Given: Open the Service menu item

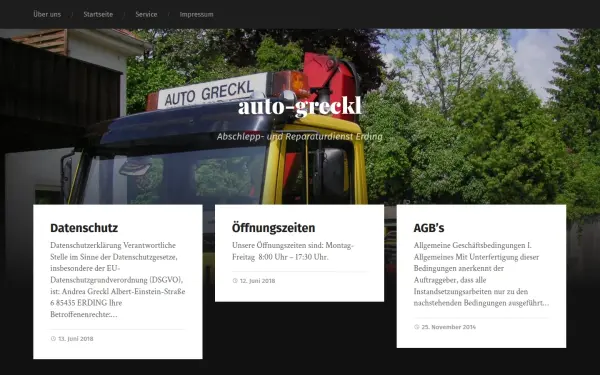Looking at the screenshot, I should (146, 14).
